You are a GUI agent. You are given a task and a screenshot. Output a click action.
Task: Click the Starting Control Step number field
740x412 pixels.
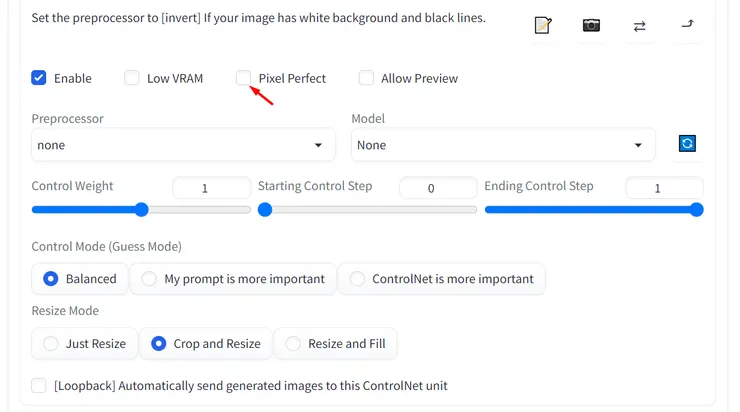click(436, 188)
